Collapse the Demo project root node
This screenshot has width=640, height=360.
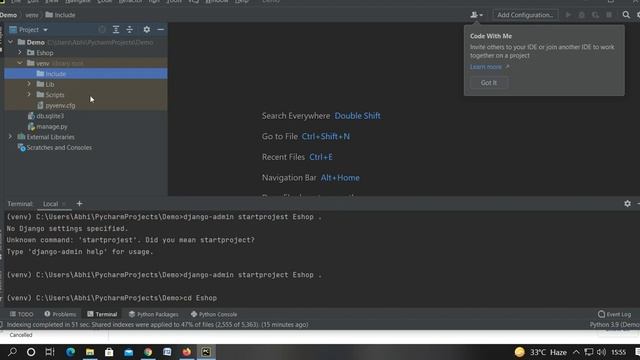tap(11, 42)
